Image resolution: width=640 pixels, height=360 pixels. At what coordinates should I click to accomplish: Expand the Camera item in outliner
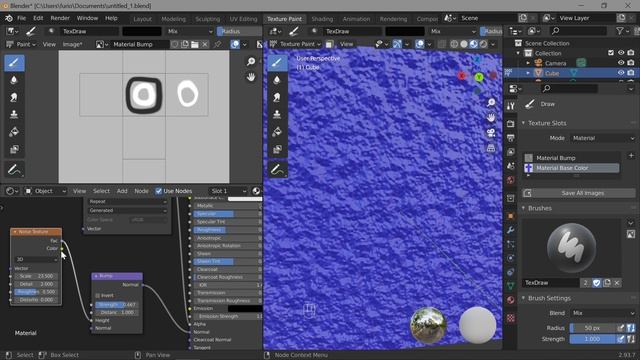tap(528, 63)
